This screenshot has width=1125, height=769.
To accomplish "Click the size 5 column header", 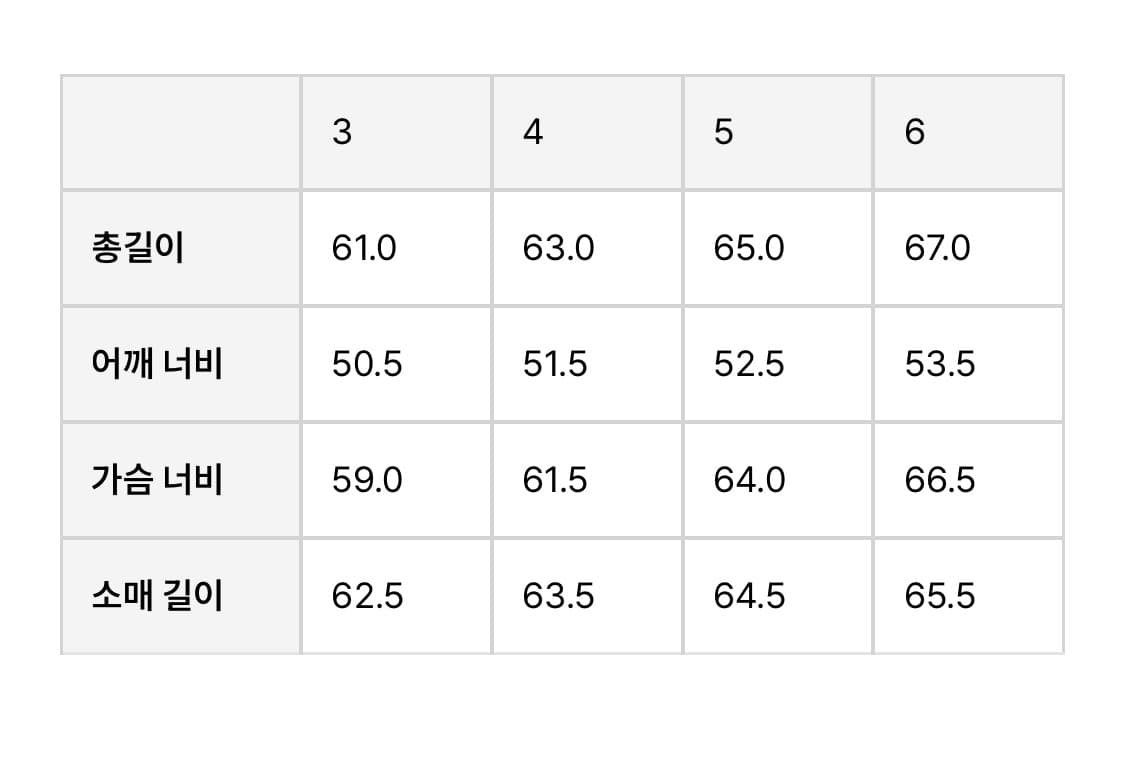I will [x=724, y=132].
